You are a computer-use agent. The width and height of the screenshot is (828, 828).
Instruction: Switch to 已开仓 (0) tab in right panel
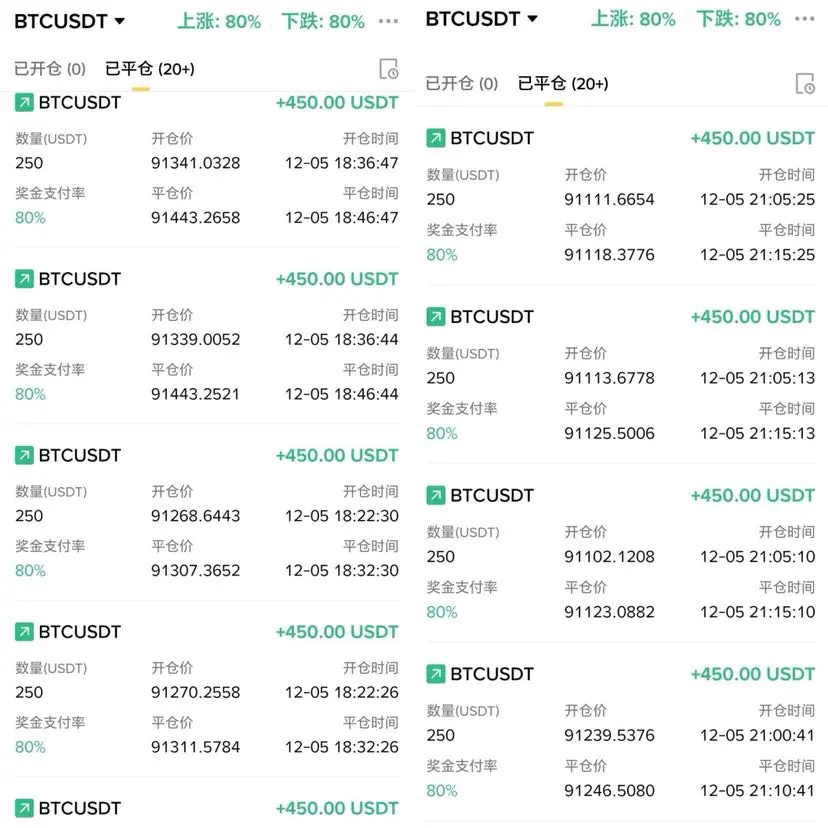[x=462, y=84]
